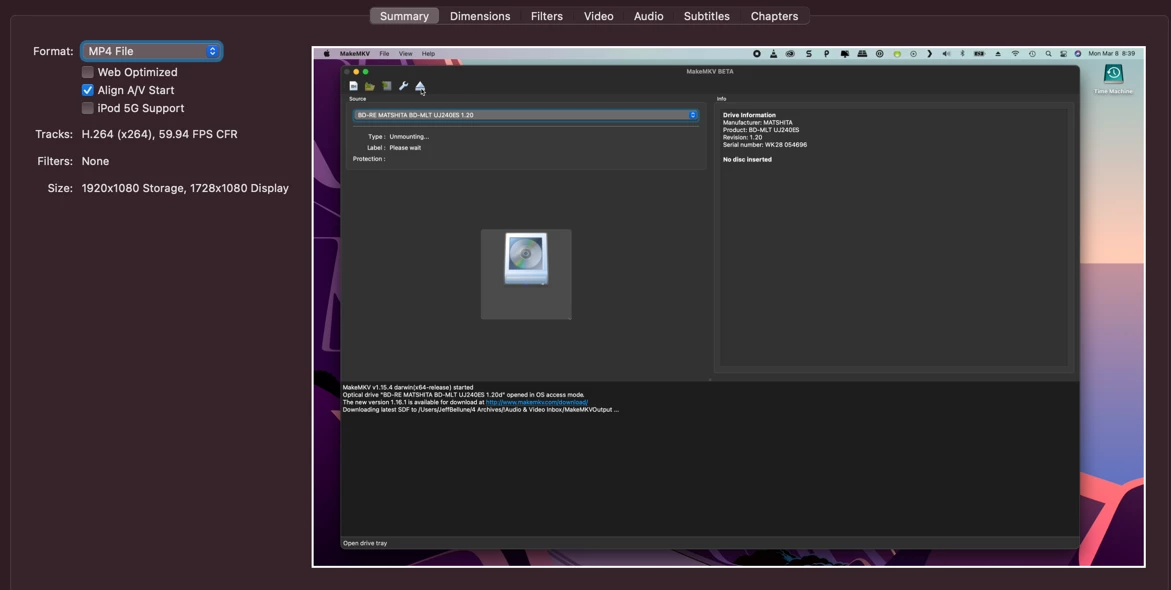Open the File menu in MakeMKV menu bar
This screenshot has height=590, width=1171.
(x=384, y=54)
